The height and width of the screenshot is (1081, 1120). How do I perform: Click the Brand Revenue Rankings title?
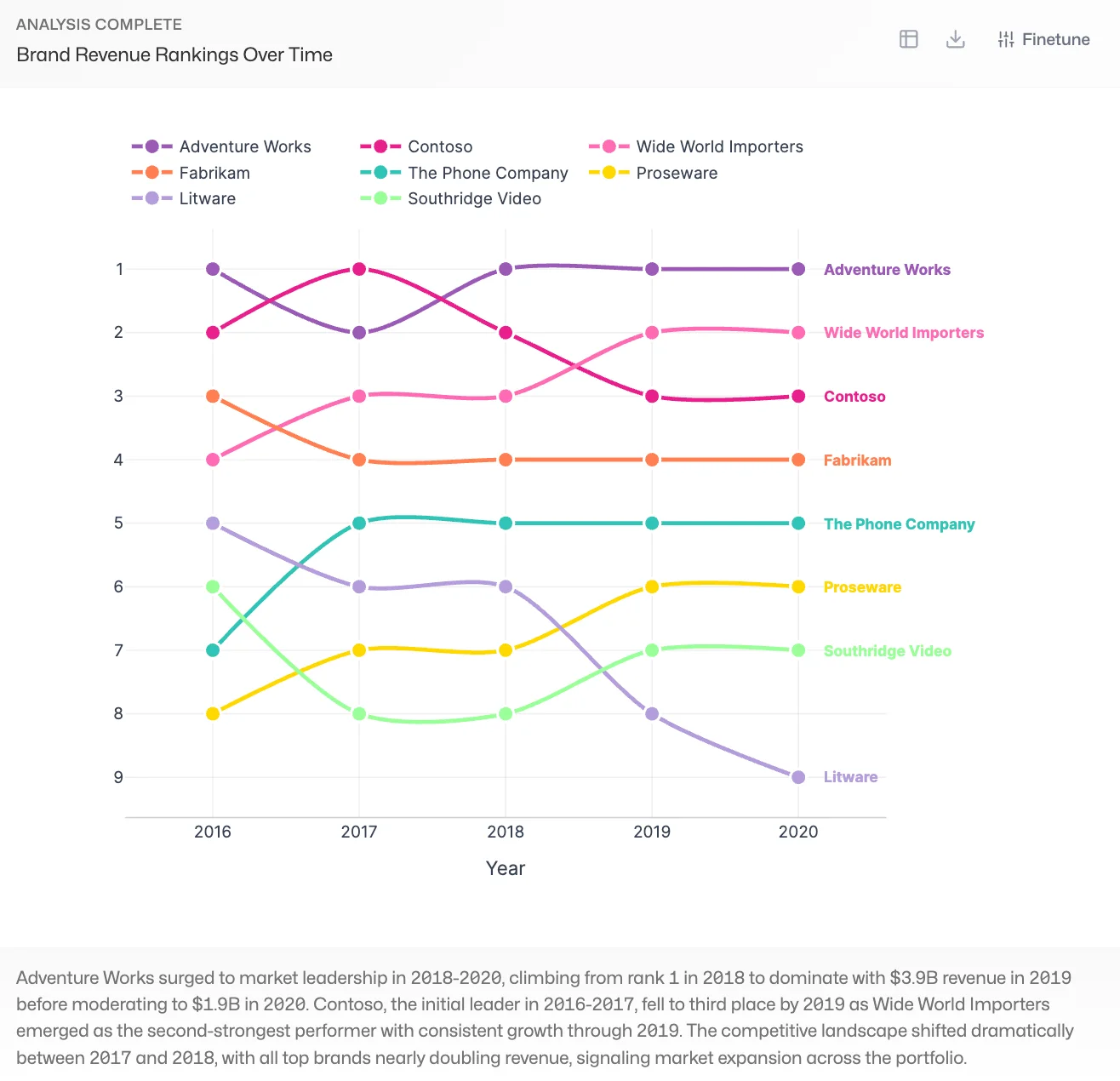[x=174, y=54]
